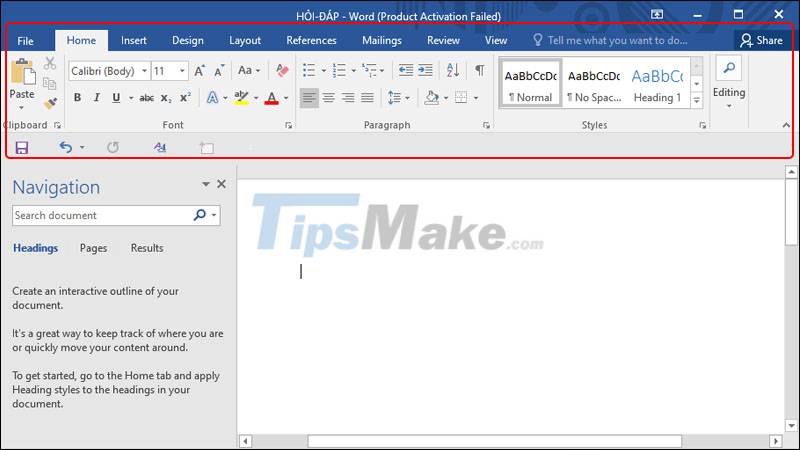Show the Results navigation view
Screen dimensions: 800x450
pos(147,248)
